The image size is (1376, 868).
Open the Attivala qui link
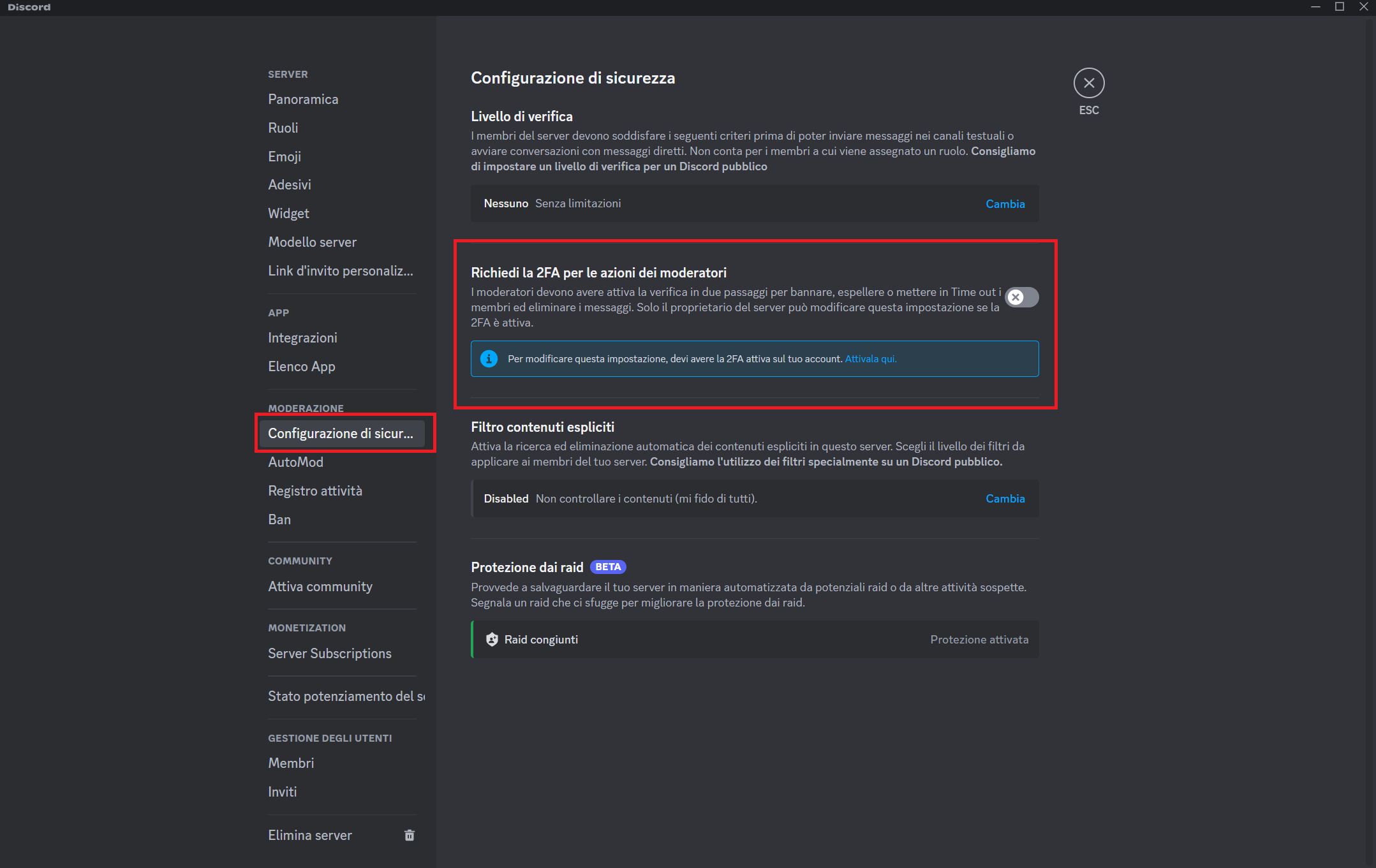coord(871,358)
